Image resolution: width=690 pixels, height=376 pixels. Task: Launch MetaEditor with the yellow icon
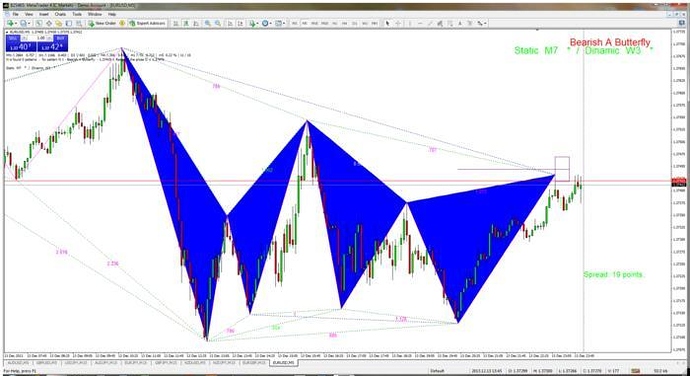(x=122, y=23)
